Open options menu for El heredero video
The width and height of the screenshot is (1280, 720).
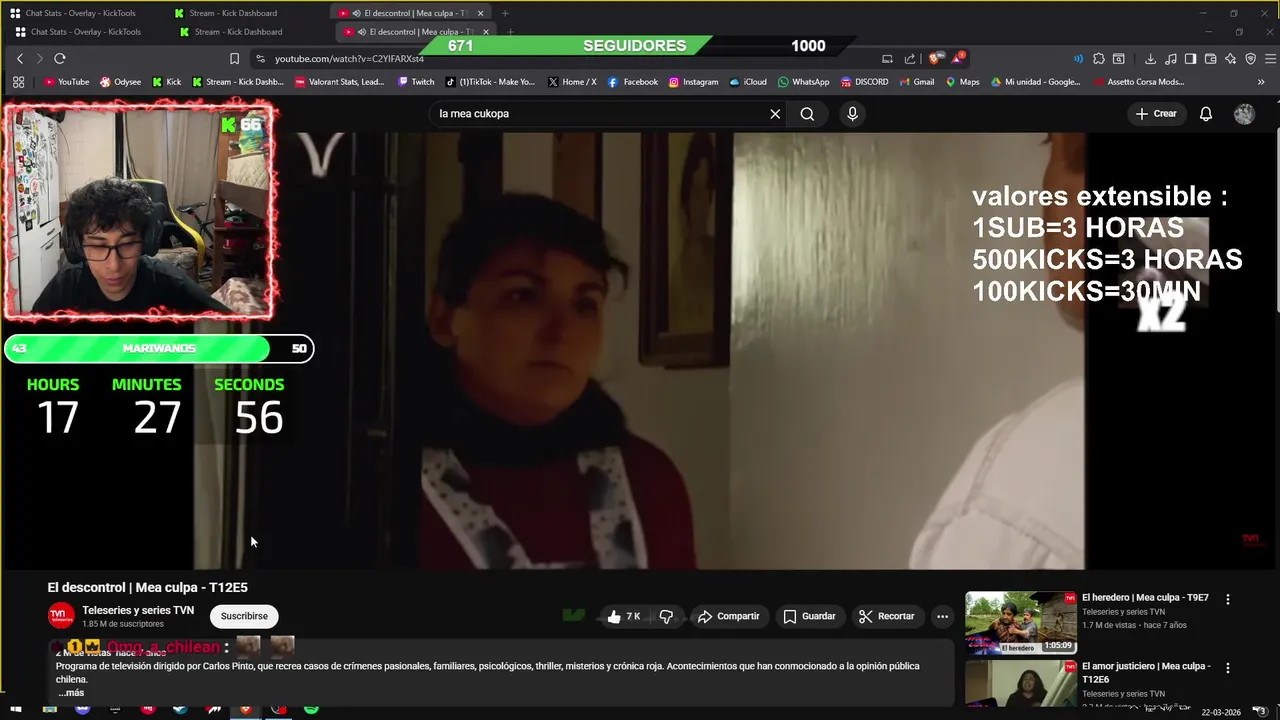[x=1228, y=600]
